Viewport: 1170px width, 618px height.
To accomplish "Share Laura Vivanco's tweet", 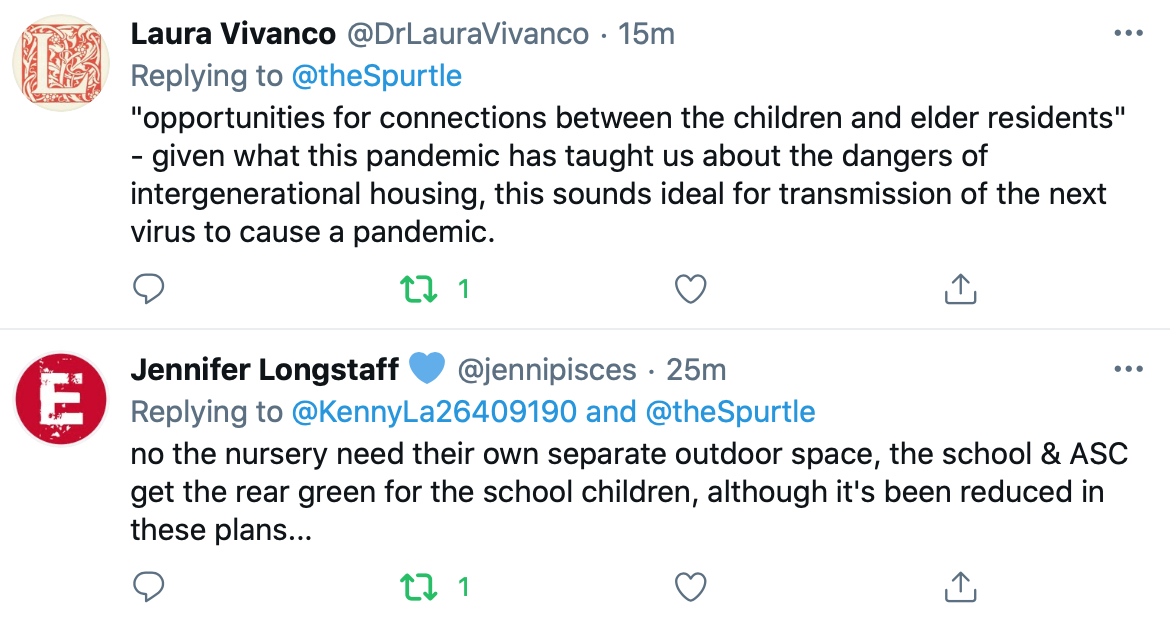I will pos(960,289).
